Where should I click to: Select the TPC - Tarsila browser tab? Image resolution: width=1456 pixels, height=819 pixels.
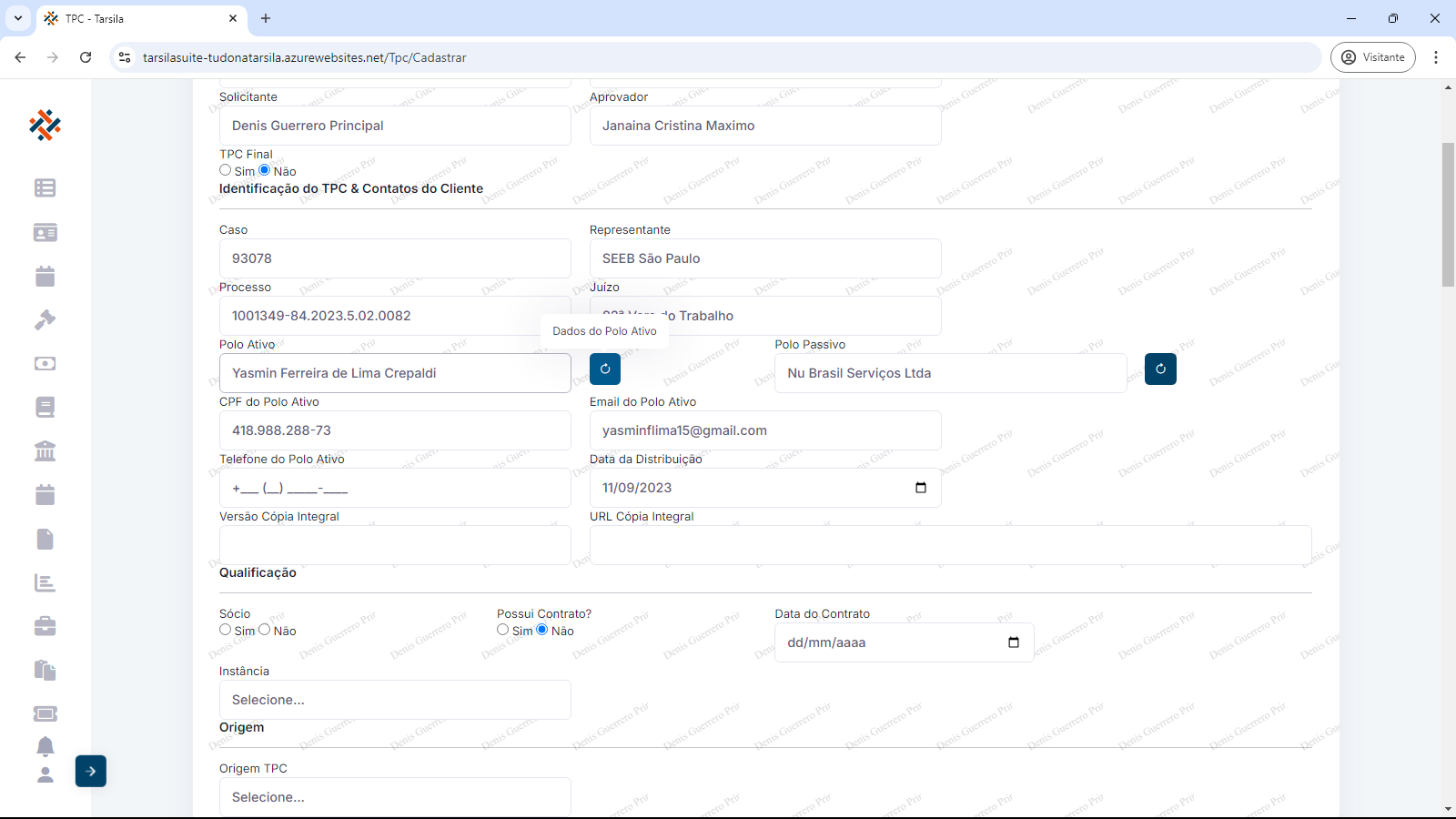pos(136,18)
